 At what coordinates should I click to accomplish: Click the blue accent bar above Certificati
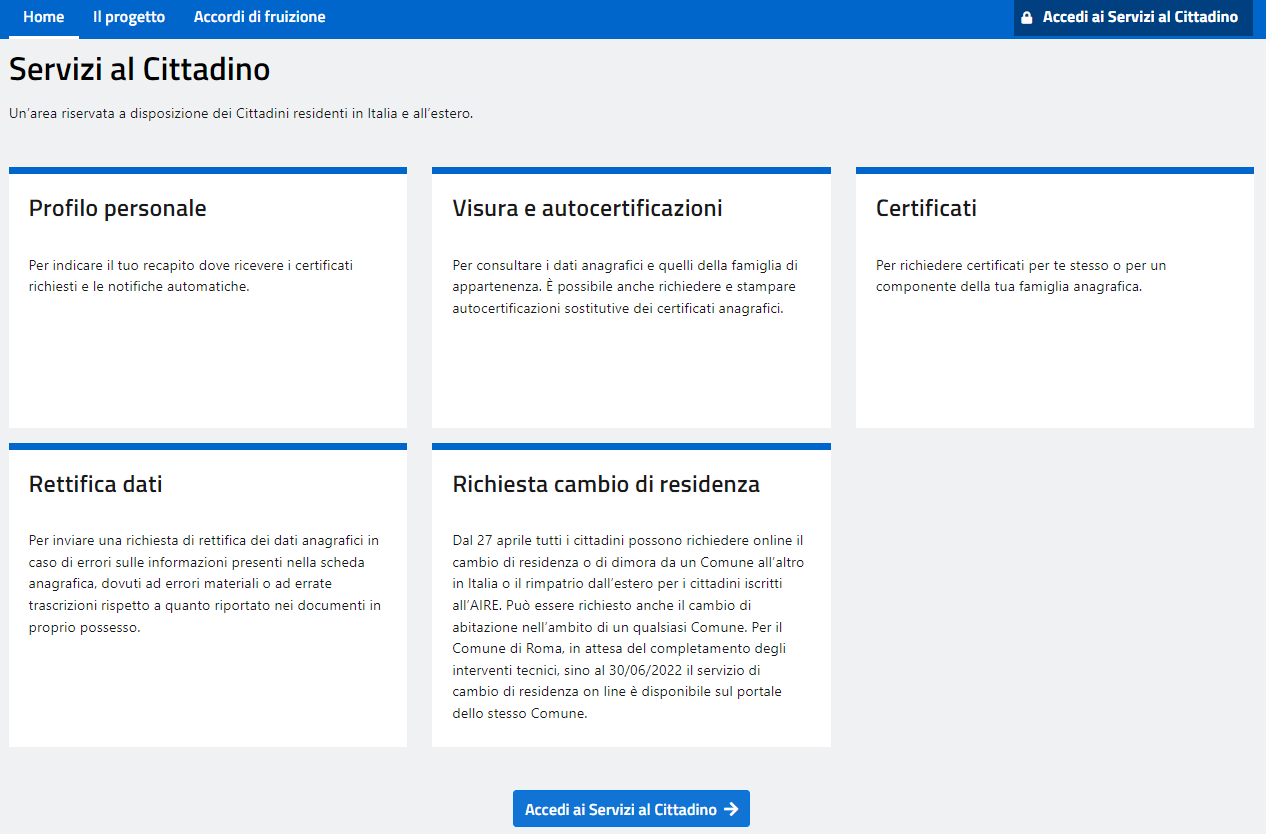point(1054,169)
